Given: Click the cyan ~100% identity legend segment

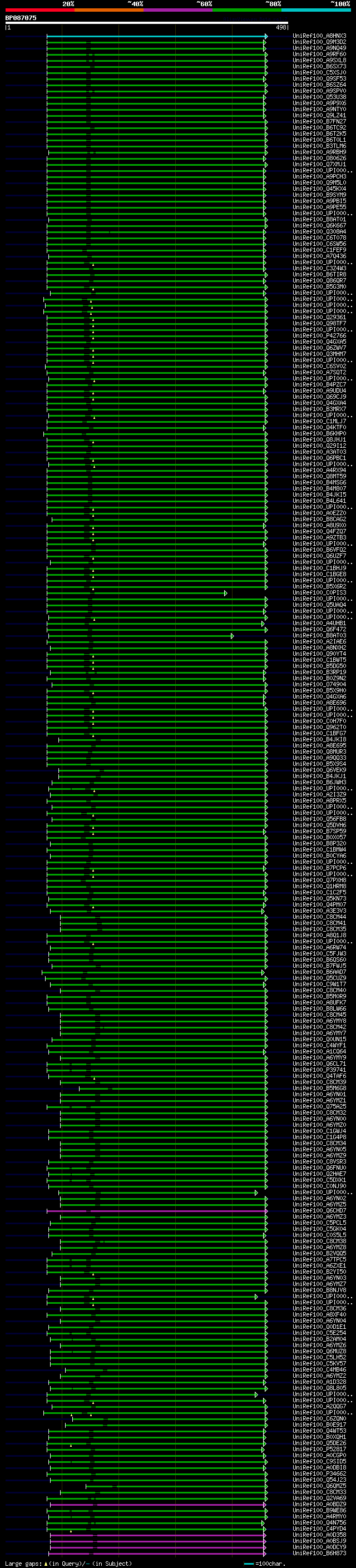Looking at the screenshot, I should [x=317, y=10].
